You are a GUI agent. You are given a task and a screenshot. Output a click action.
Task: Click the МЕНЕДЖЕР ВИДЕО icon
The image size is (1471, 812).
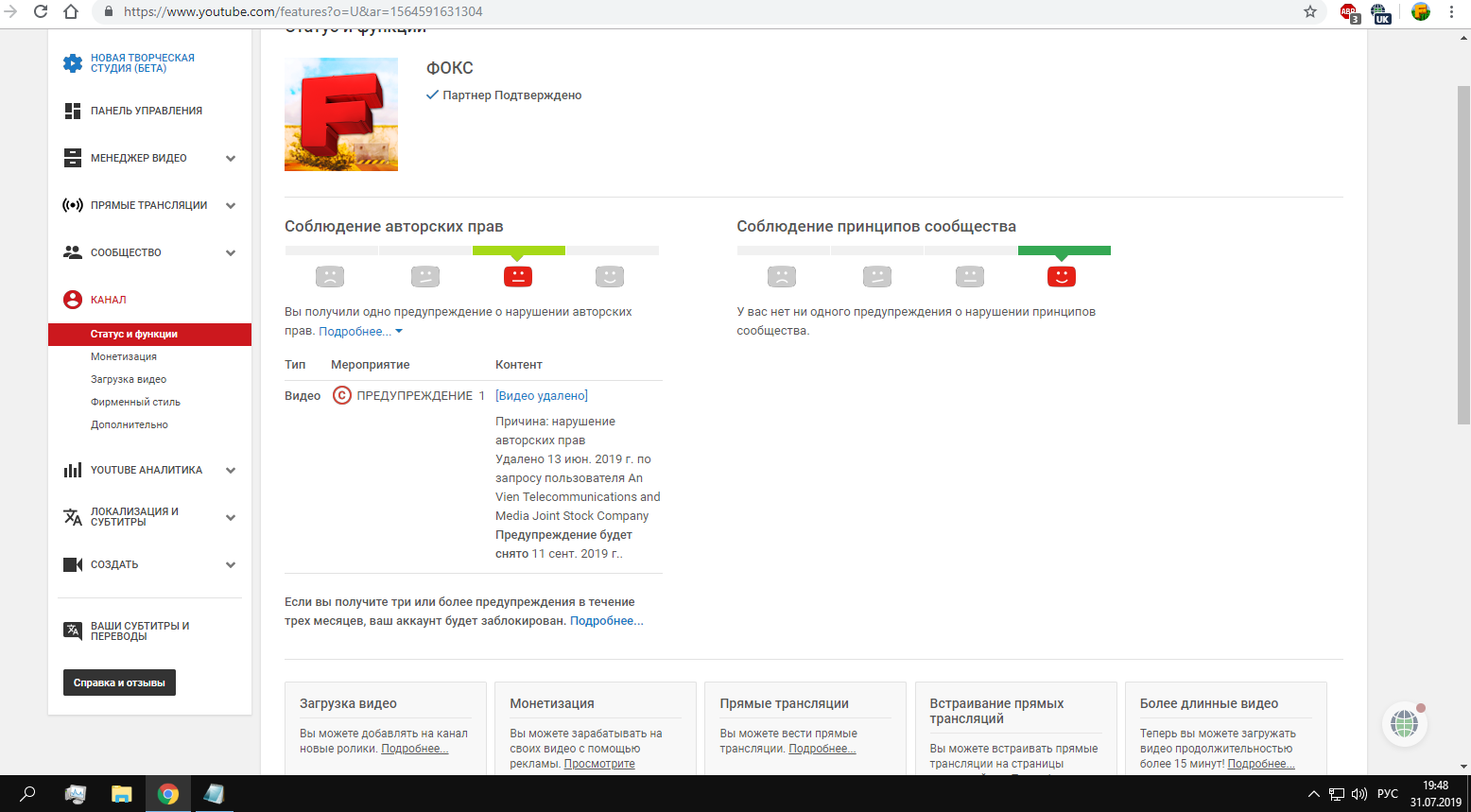pyautogui.click(x=73, y=158)
